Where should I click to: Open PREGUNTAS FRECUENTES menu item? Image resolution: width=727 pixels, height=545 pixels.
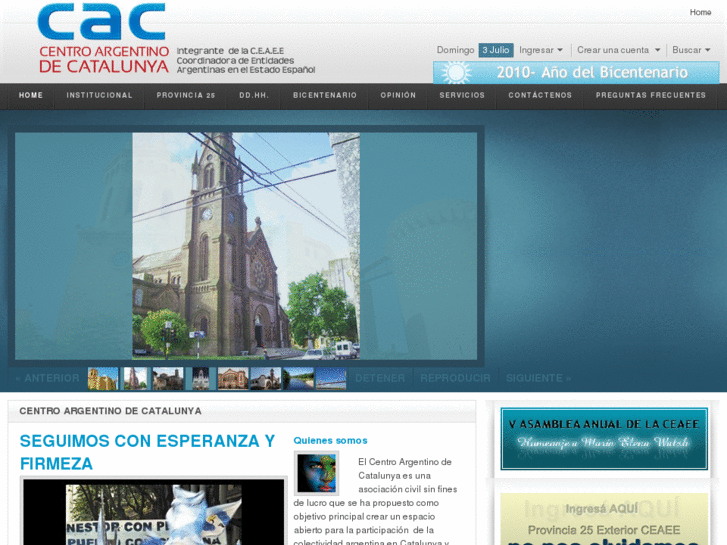[x=650, y=95]
